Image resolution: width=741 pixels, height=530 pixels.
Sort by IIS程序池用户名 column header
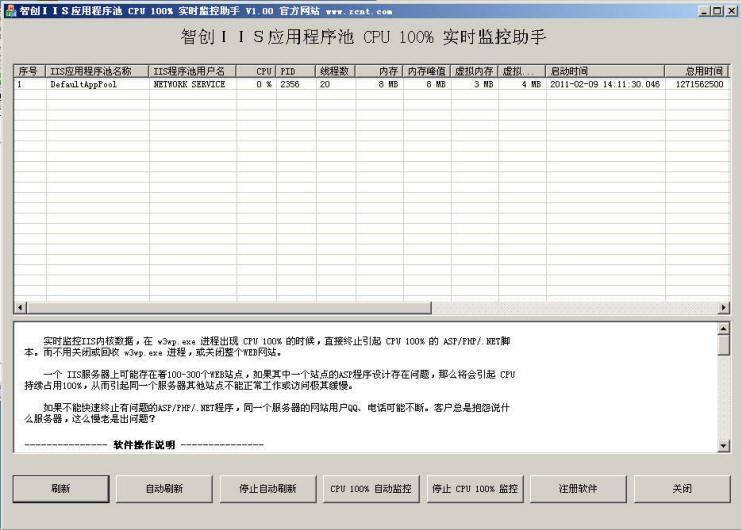192,71
